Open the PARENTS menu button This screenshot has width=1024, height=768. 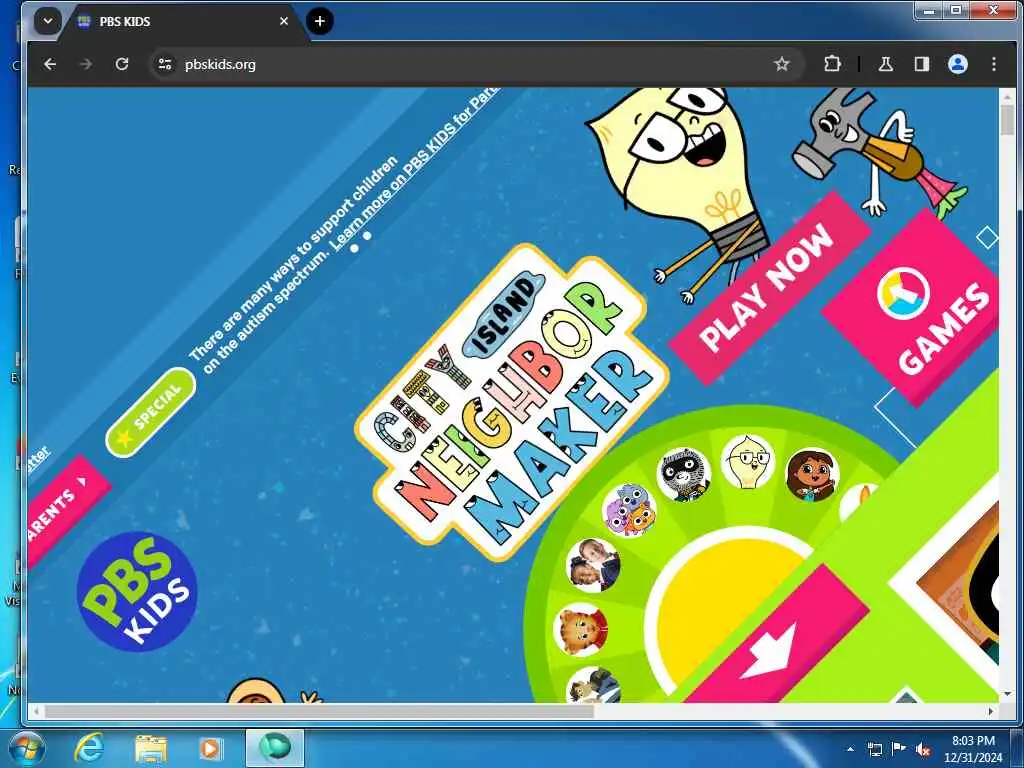65,513
